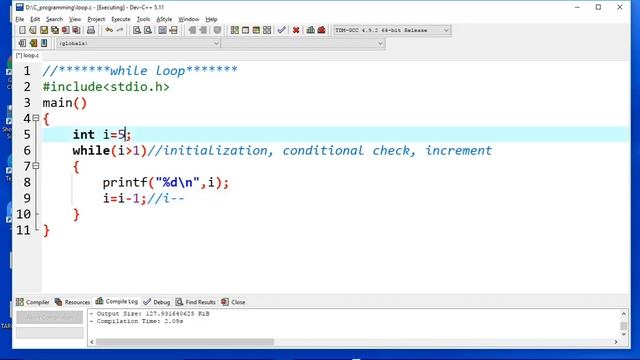Click the Profile Analysis chart icon
The image size is (640, 360).
coord(311,30)
